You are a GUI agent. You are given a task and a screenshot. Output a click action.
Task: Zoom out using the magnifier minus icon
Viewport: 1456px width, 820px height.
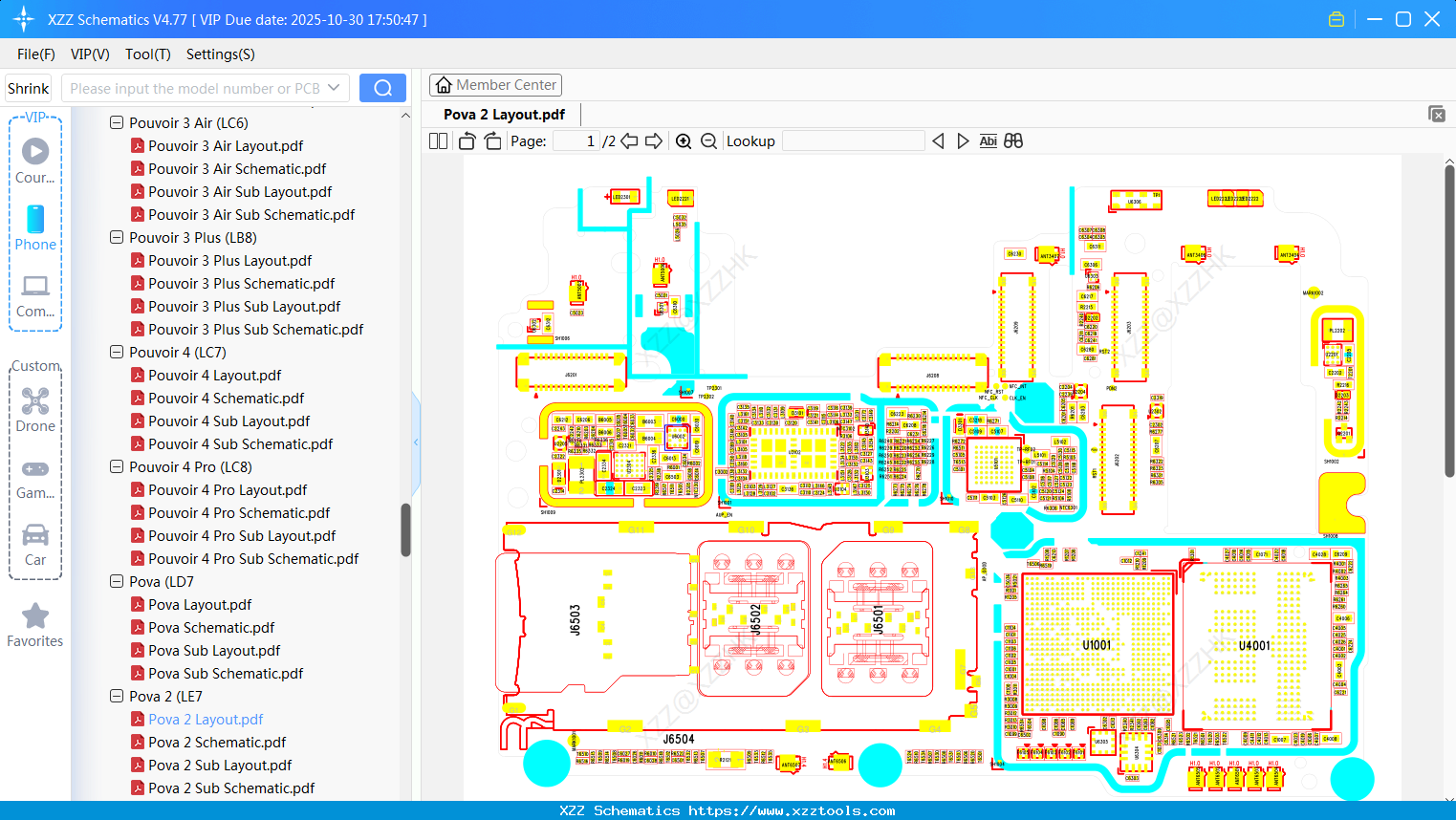tap(707, 140)
